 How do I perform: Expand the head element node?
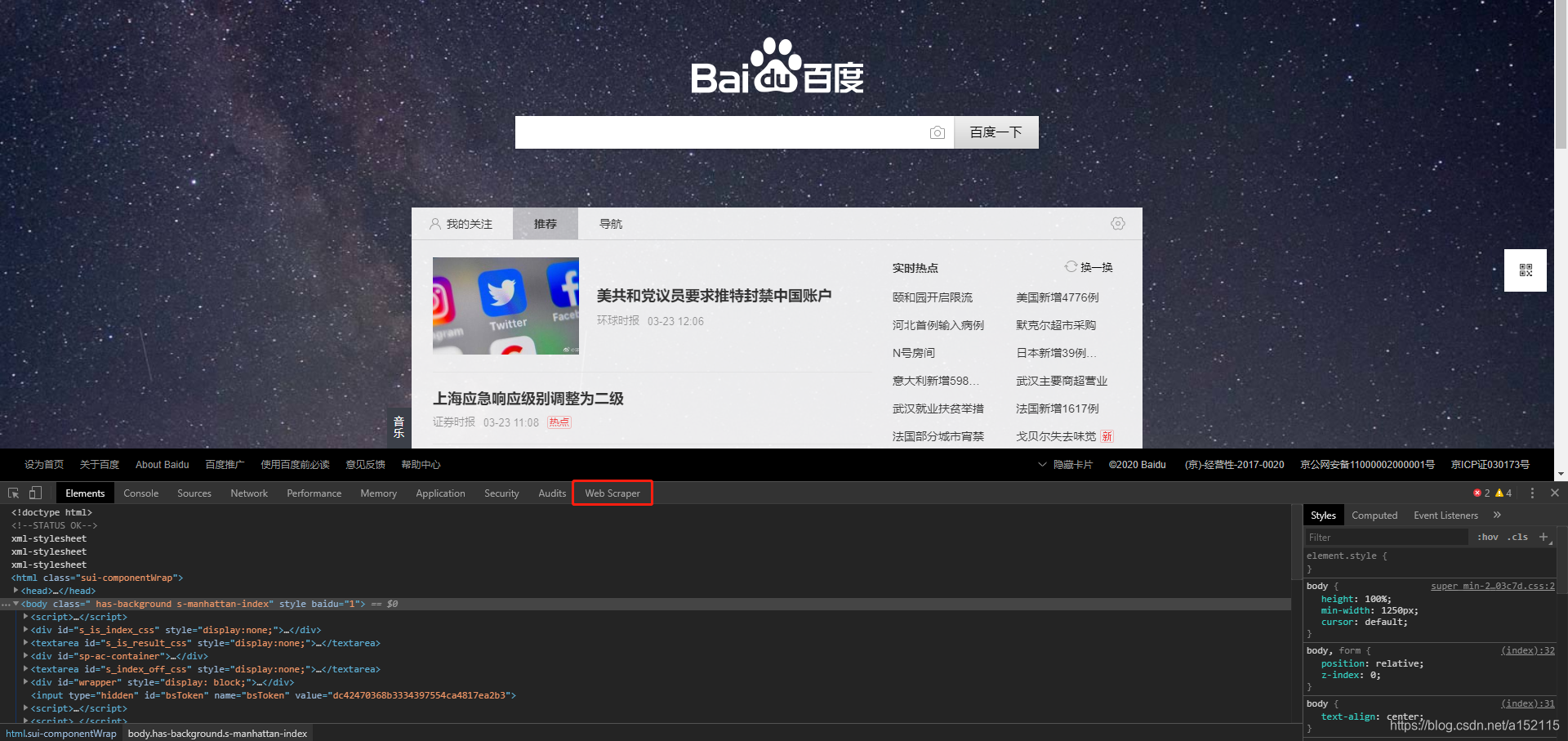[x=16, y=590]
